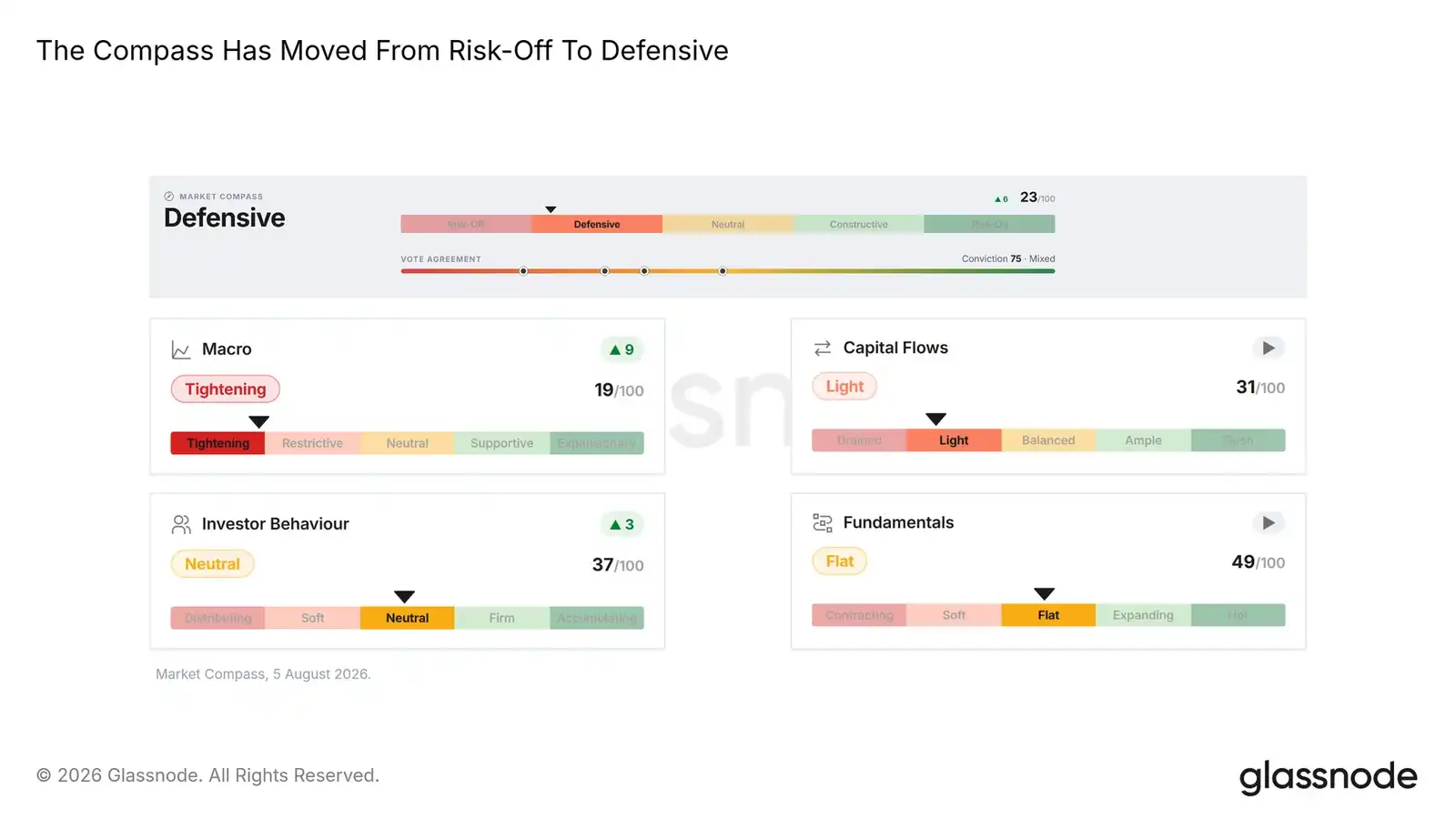Click the Macro line chart icon
This screenshot has height=819, width=1456.
pyautogui.click(x=181, y=349)
